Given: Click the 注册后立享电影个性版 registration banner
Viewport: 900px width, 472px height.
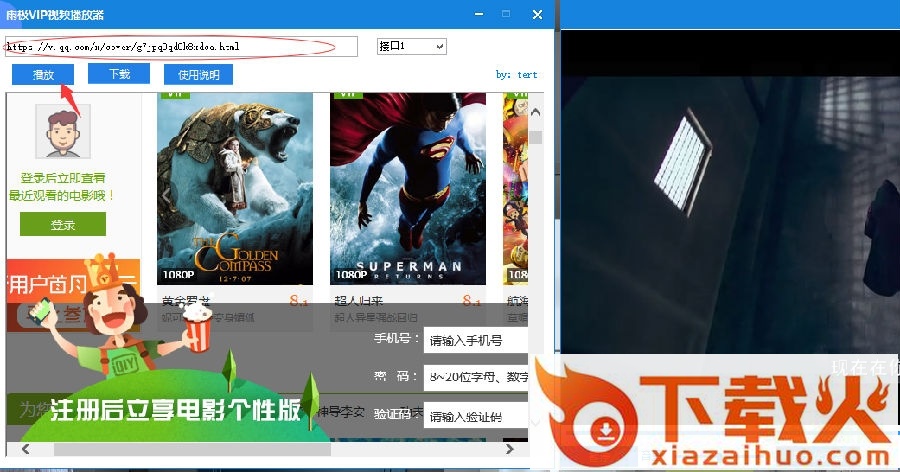Looking at the screenshot, I should (175, 411).
